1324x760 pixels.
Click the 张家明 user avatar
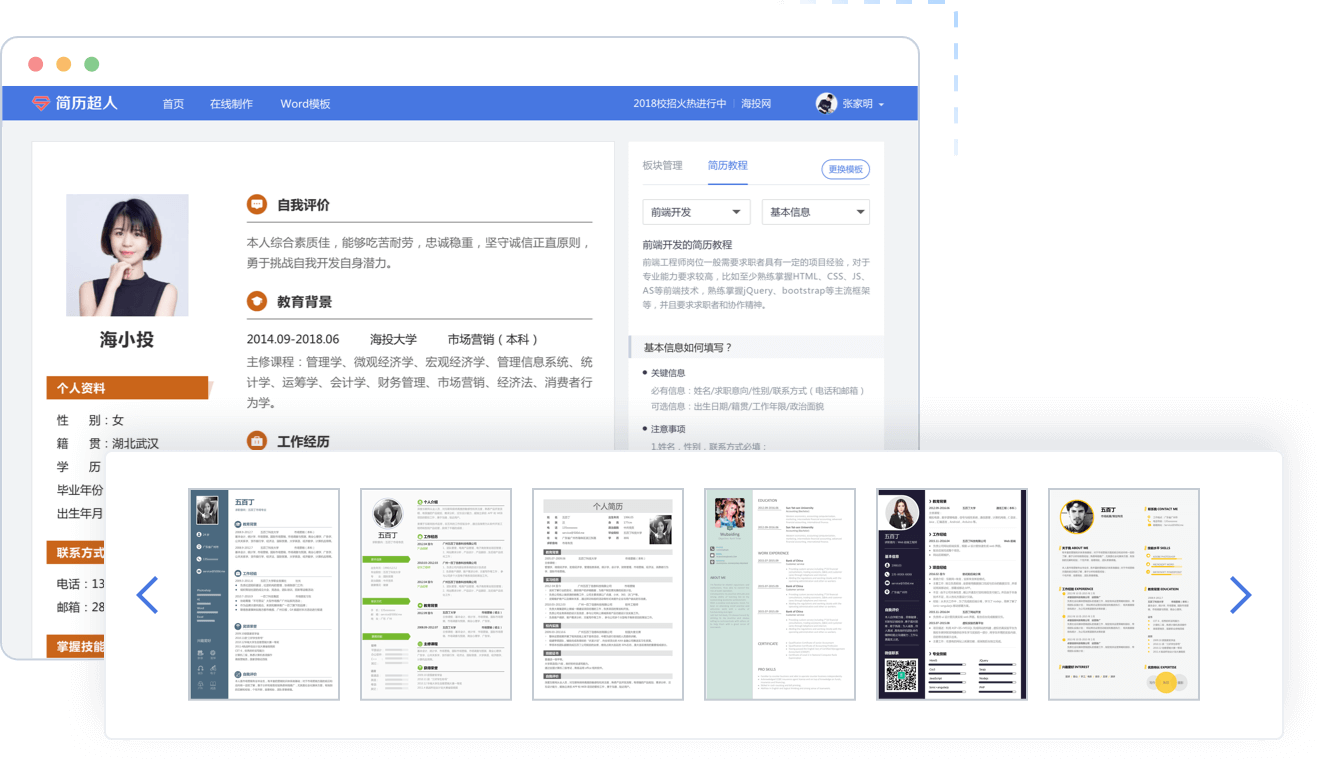[x=826, y=103]
